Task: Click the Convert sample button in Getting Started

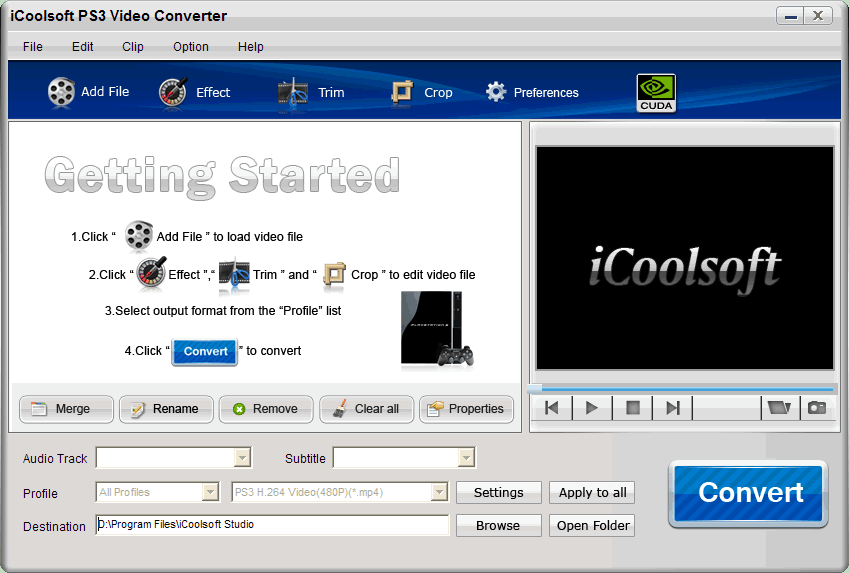Action: [205, 351]
